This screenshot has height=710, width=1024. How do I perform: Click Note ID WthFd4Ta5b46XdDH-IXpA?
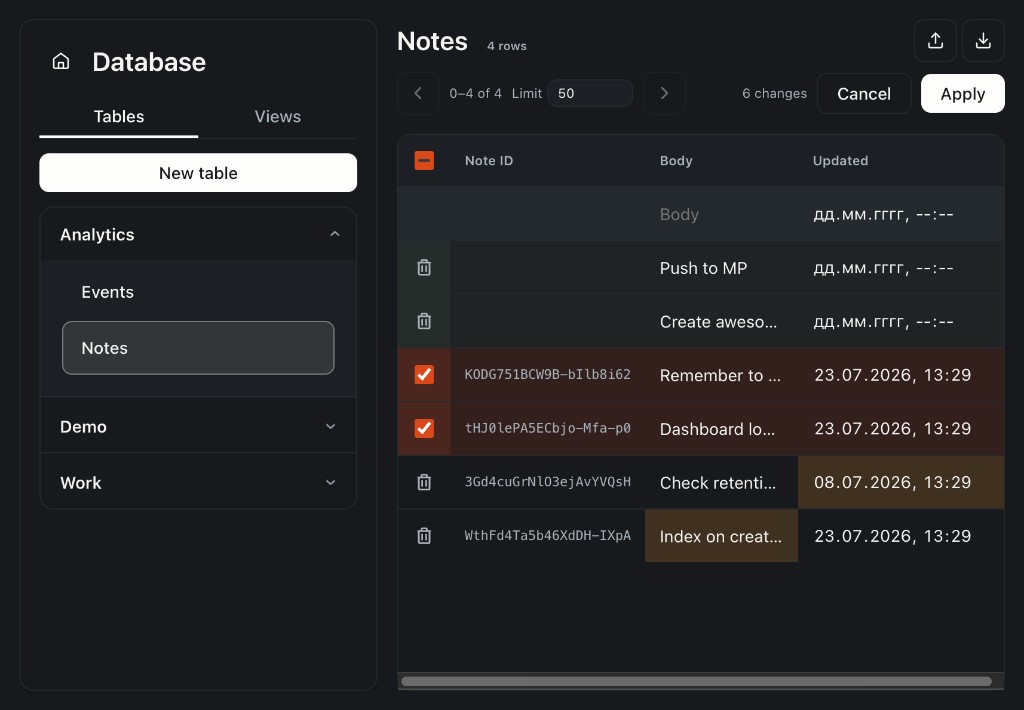click(547, 535)
